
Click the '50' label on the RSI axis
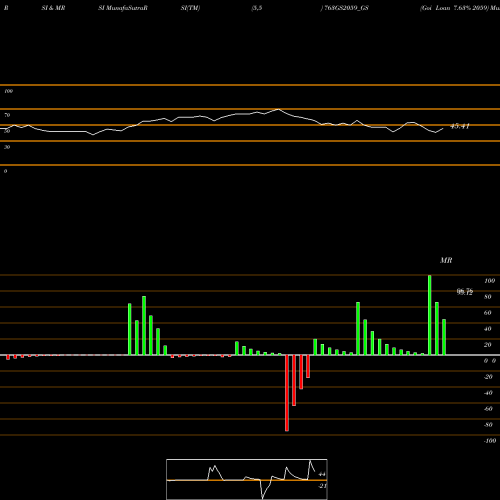tap(7, 131)
